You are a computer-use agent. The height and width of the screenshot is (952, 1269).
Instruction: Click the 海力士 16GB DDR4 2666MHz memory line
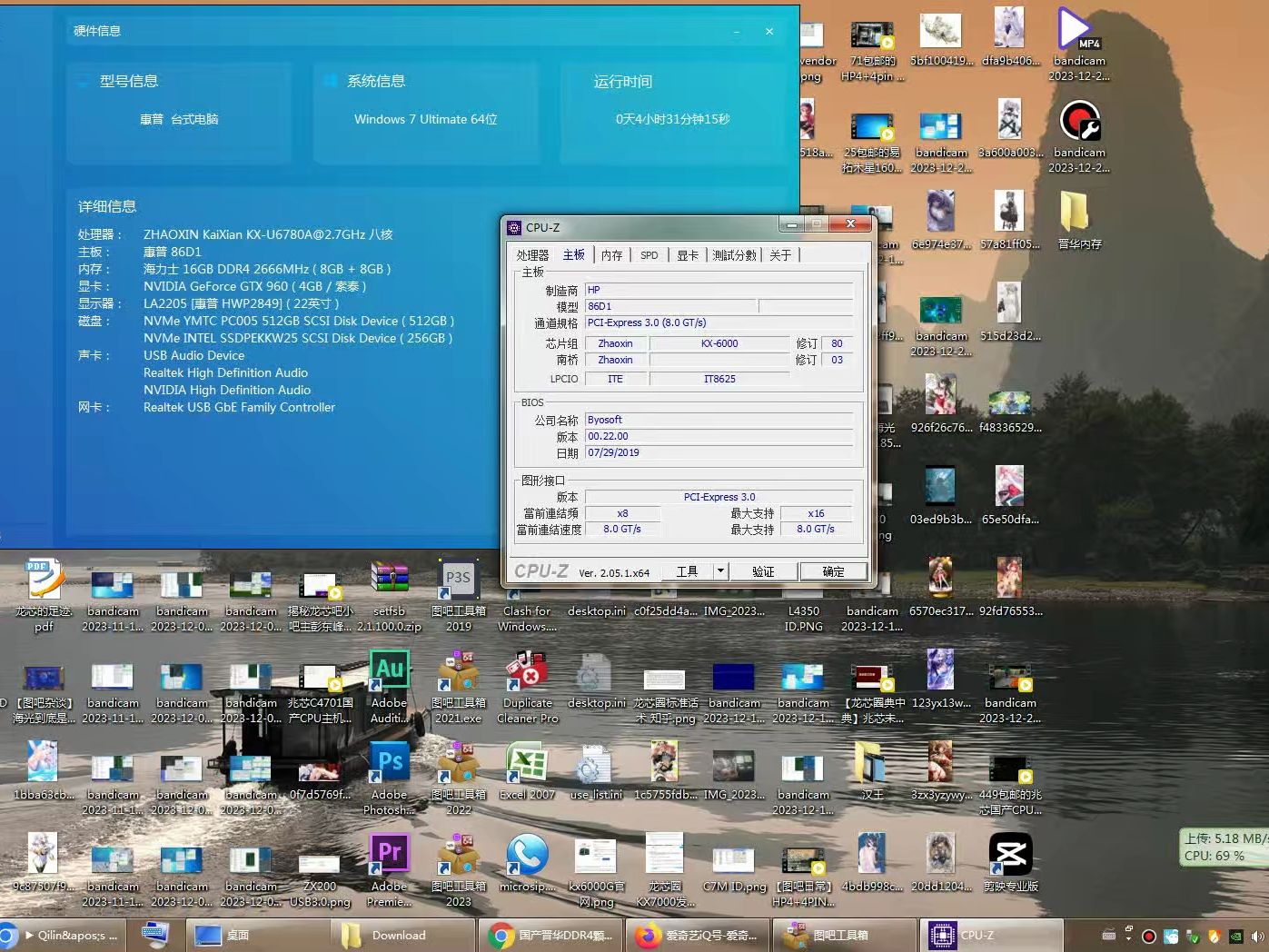pos(267,269)
